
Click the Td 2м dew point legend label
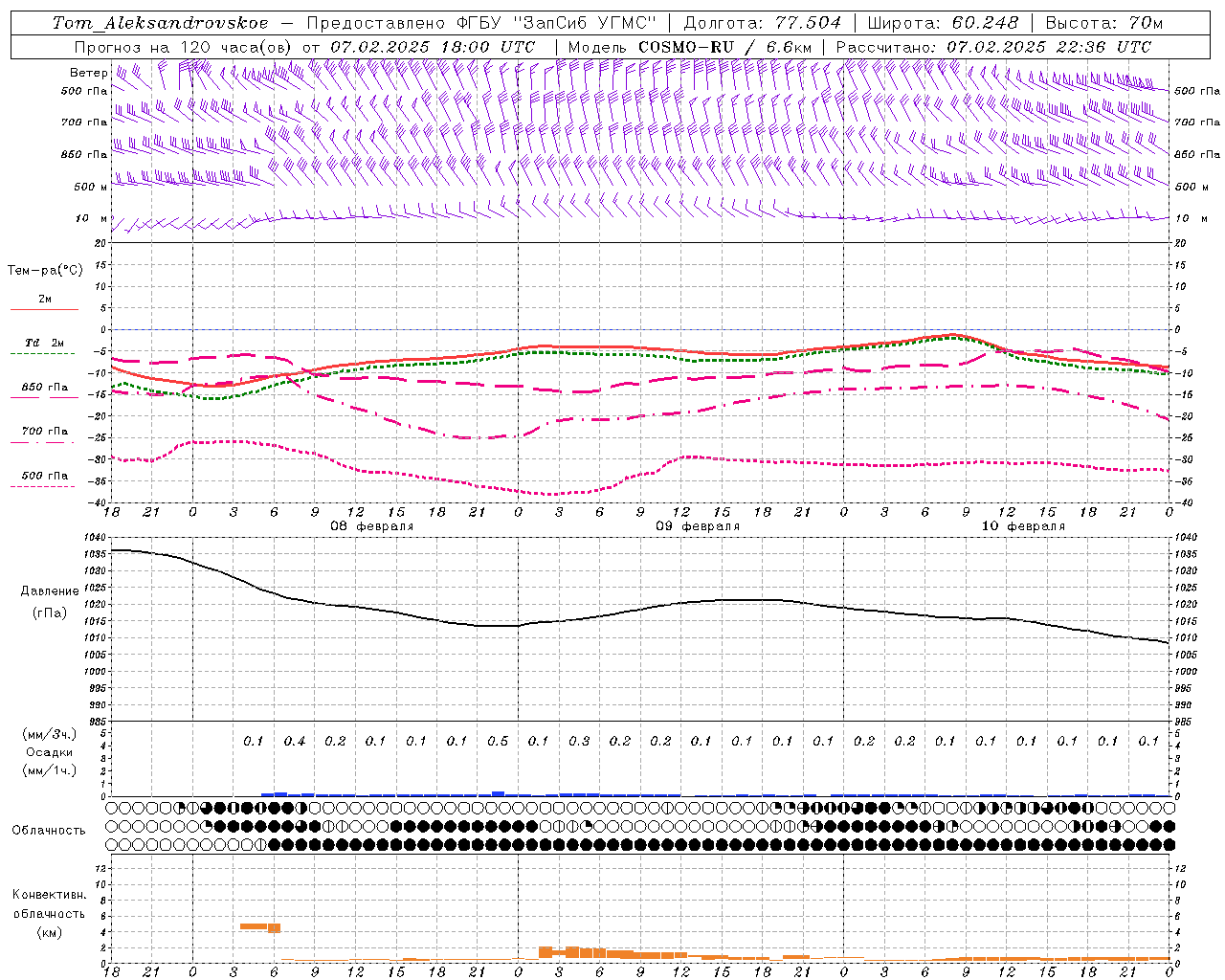[45, 343]
